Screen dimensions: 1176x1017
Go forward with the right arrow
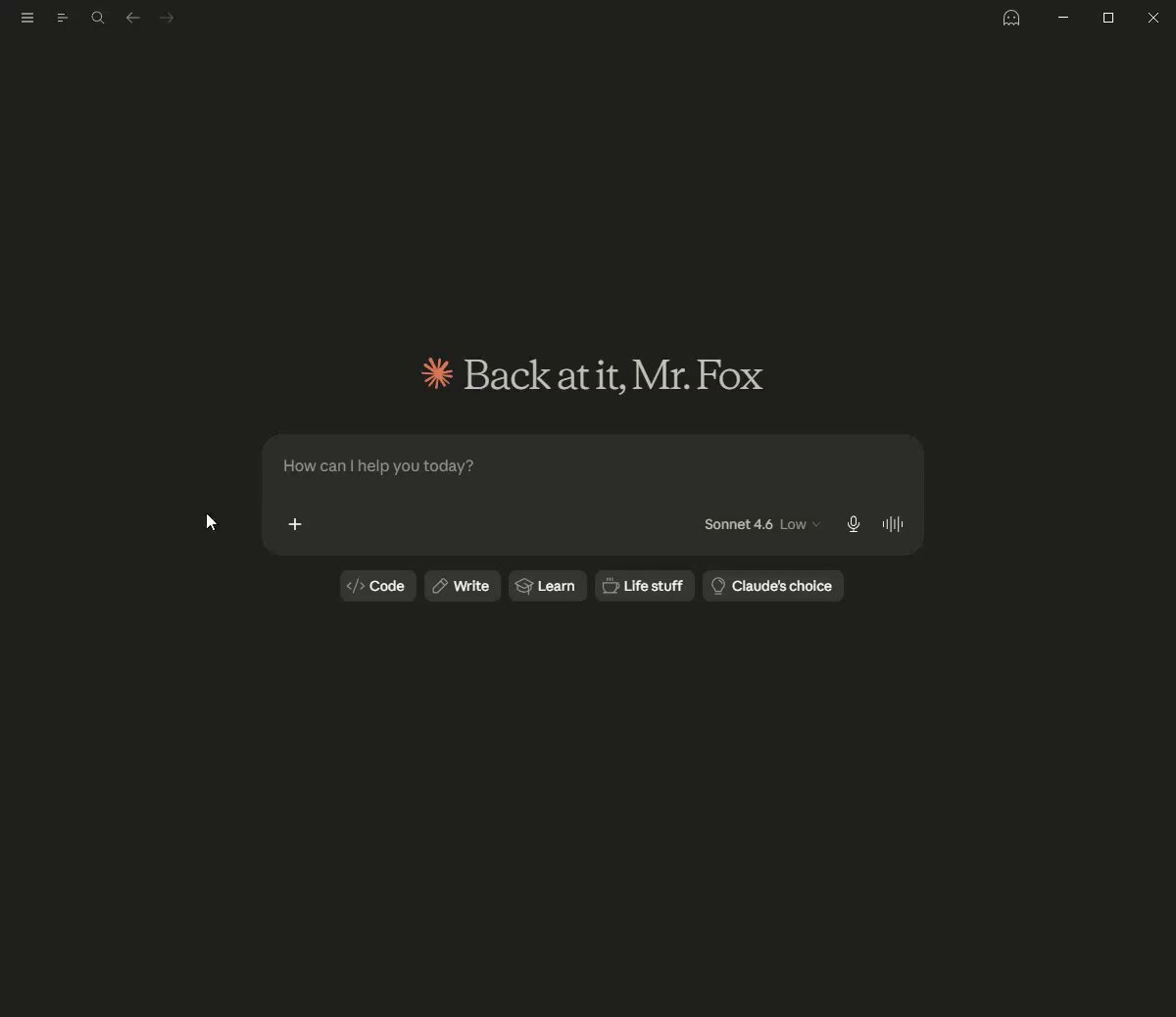[167, 18]
